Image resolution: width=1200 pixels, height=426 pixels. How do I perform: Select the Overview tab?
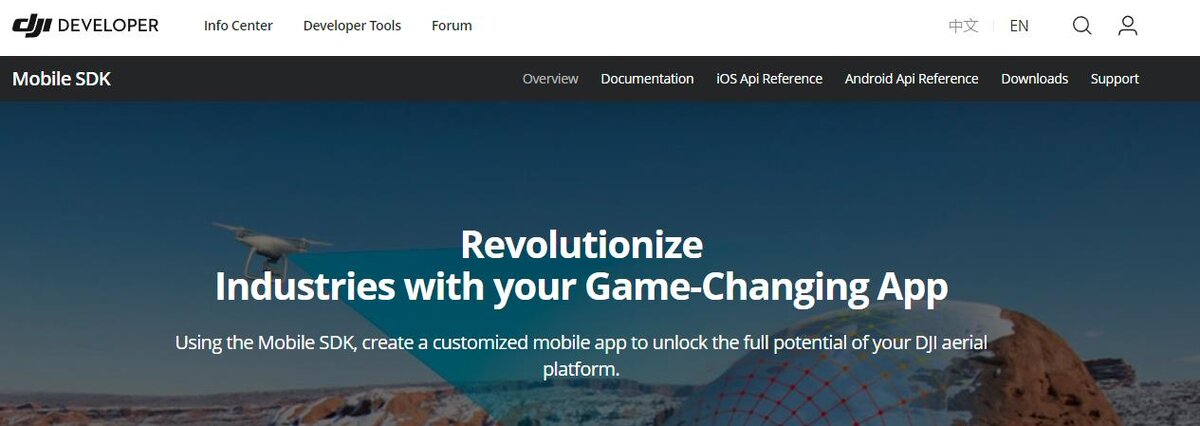coord(550,78)
